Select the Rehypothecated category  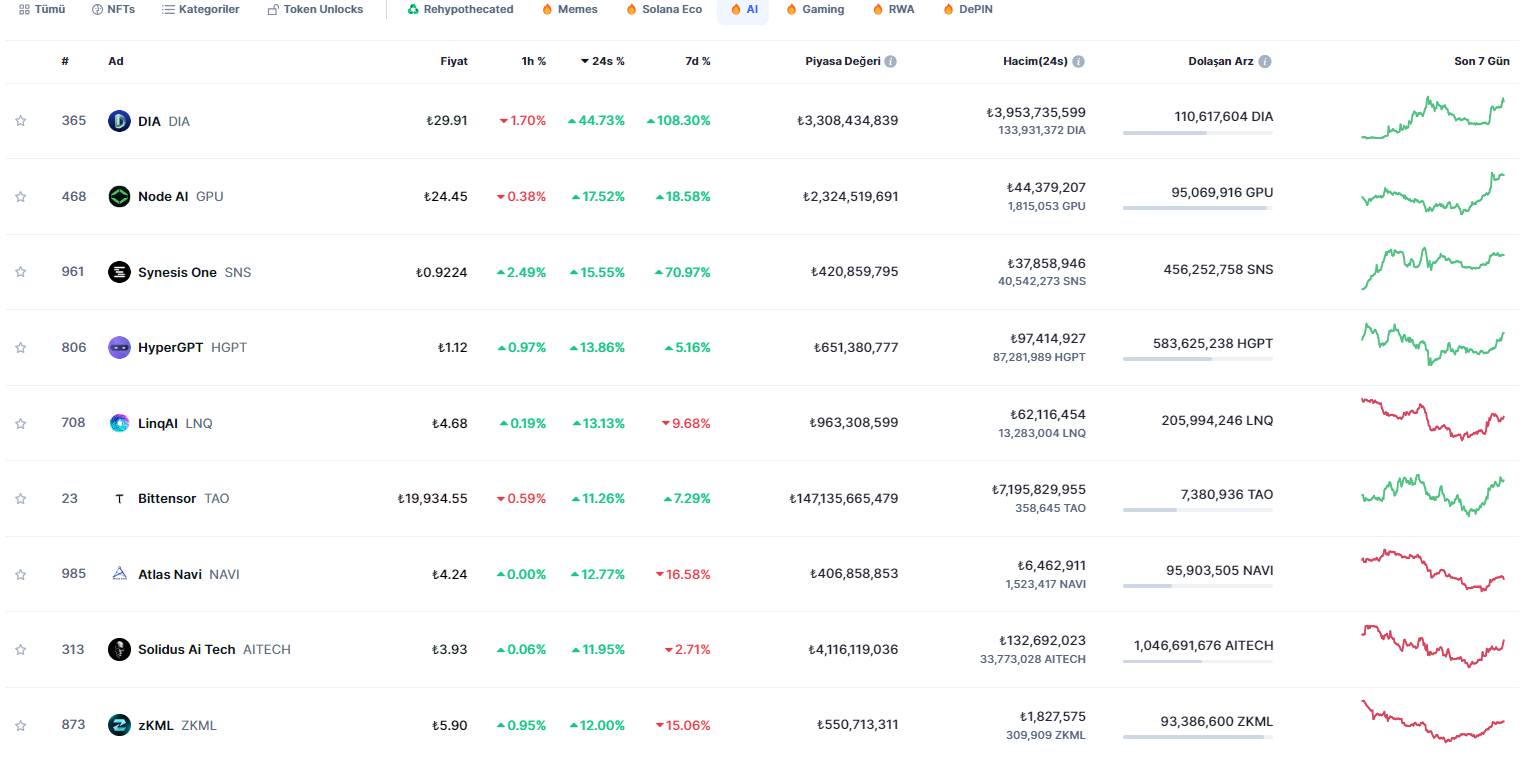pyautogui.click(x=461, y=9)
